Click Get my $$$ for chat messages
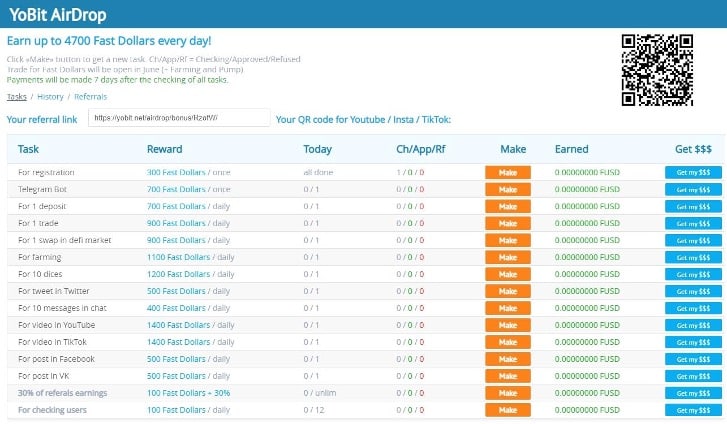The width and height of the screenshot is (727, 424). [x=693, y=308]
